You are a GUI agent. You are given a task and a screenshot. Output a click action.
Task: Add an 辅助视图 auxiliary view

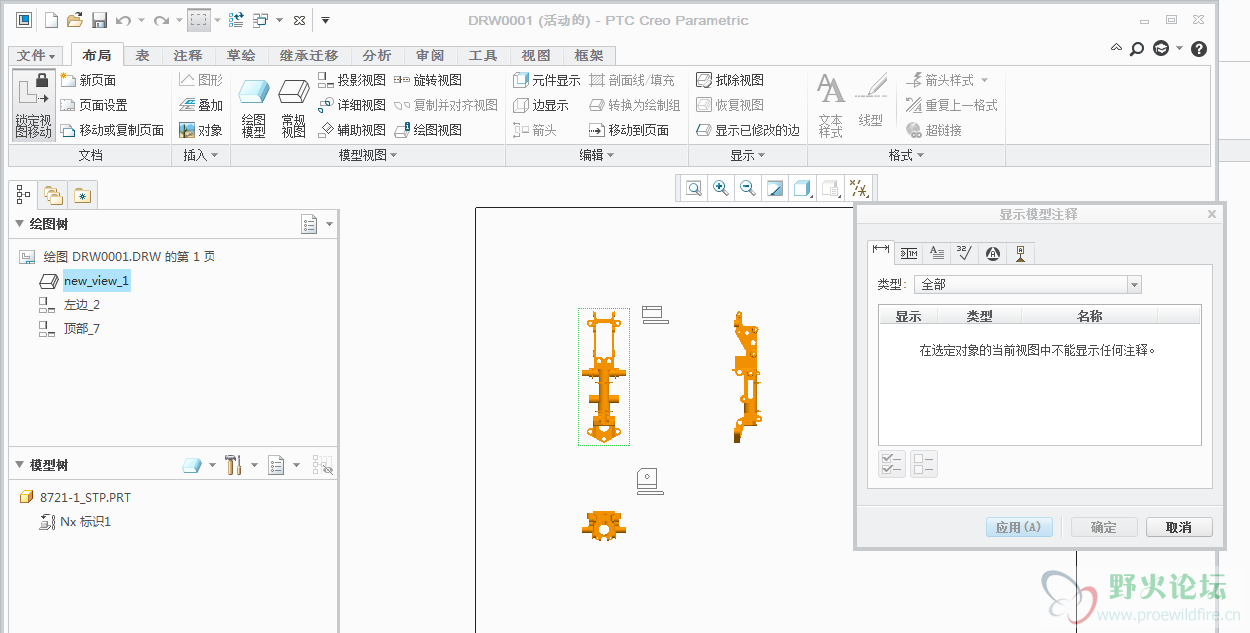pyautogui.click(x=352, y=130)
